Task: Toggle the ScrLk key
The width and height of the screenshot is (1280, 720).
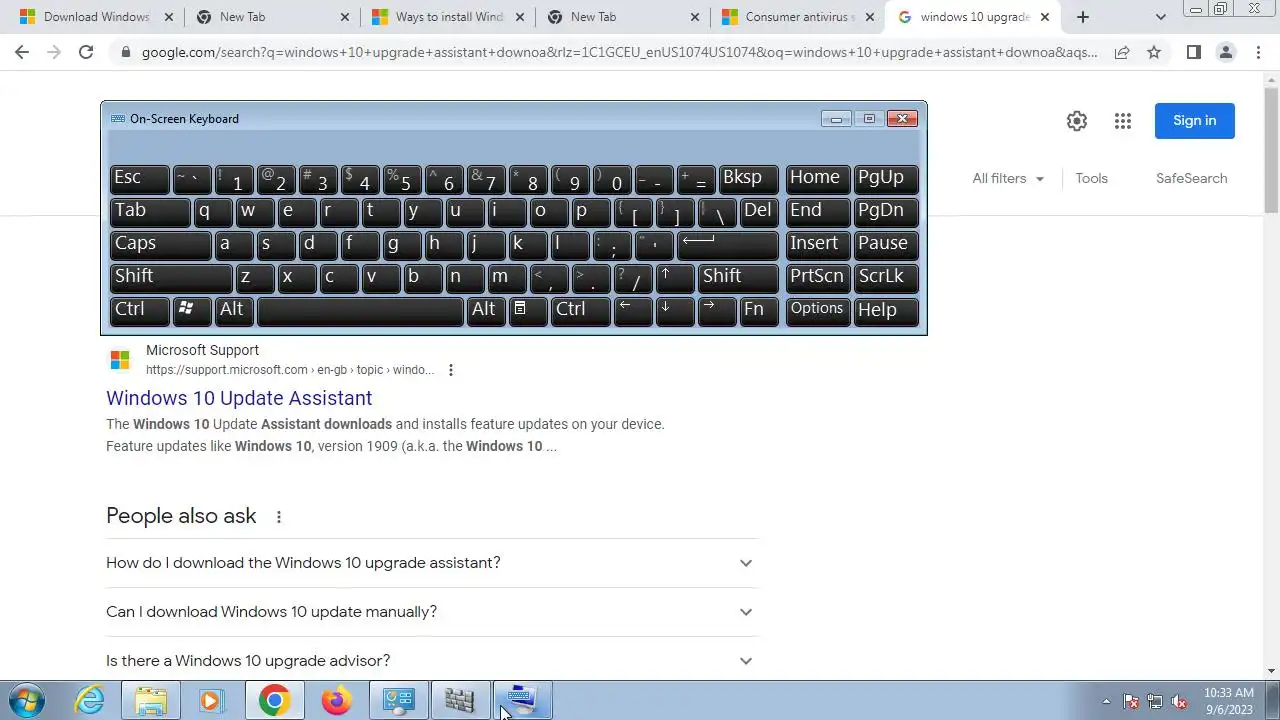Action: (886, 278)
